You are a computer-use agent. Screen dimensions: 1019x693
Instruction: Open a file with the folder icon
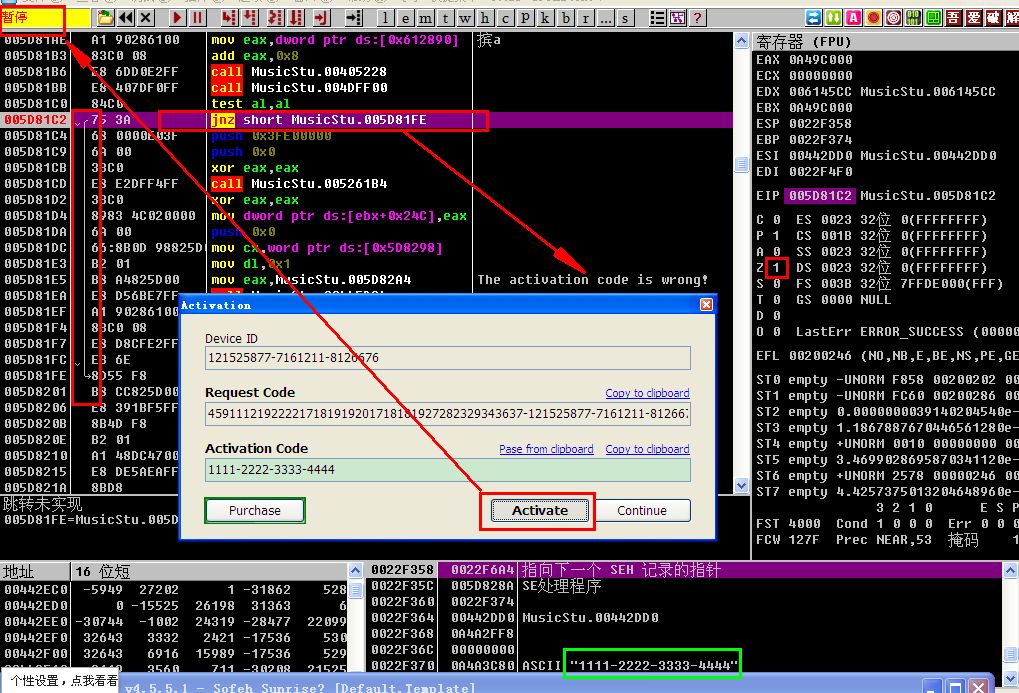tap(105, 18)
